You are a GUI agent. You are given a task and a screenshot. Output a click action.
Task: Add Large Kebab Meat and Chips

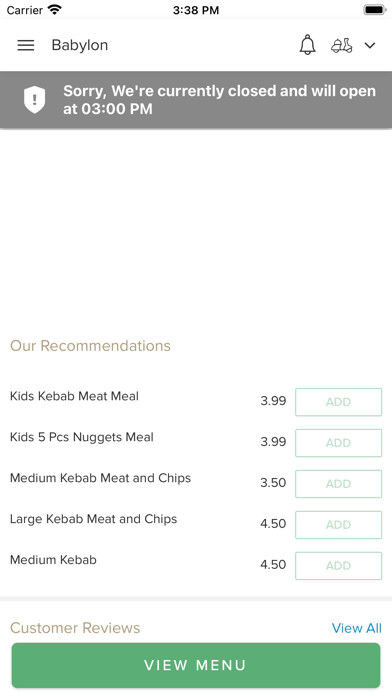pos(338,525)
